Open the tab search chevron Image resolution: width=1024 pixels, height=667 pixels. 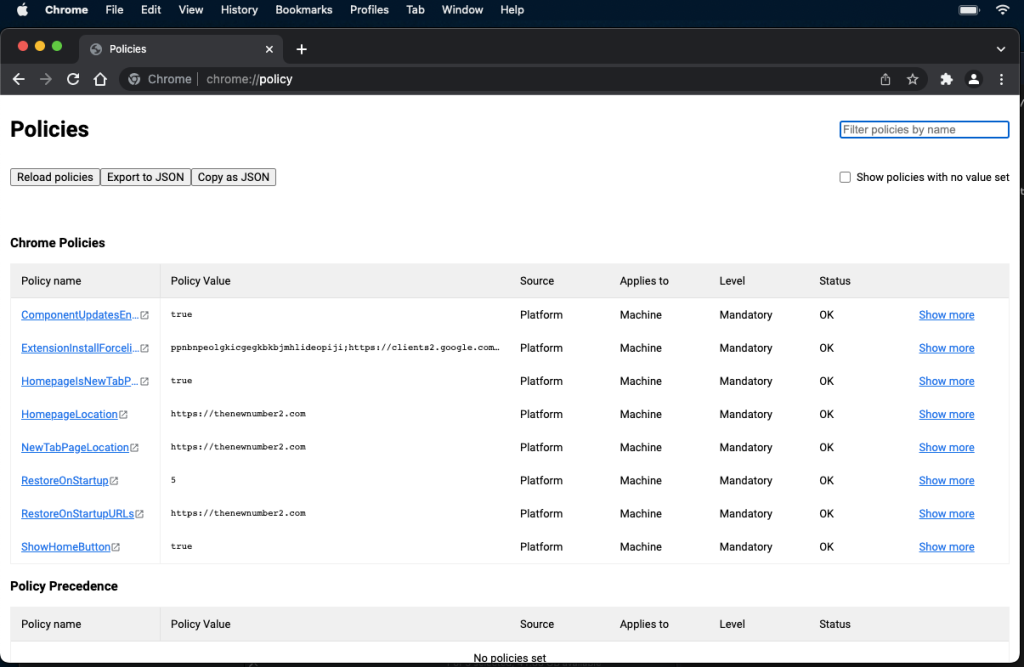point(1000,49)
